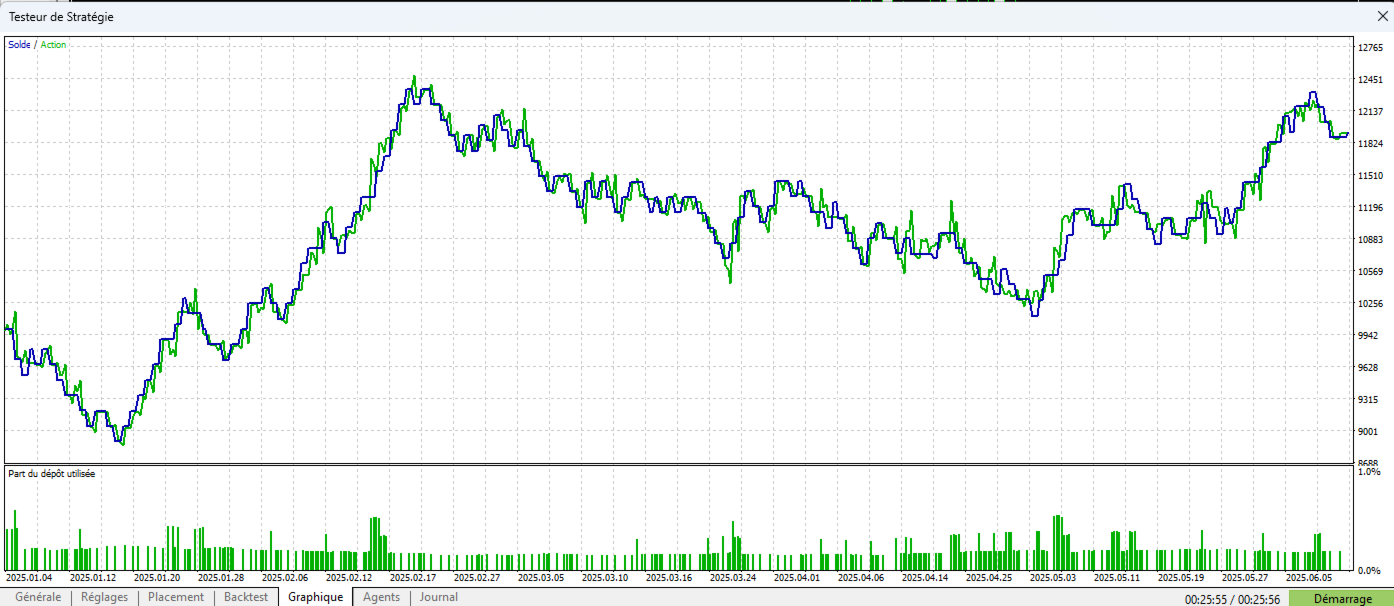1394x606 pixels.
Task: Click the 2025.04.25 date label
Action: click(989, 577)
